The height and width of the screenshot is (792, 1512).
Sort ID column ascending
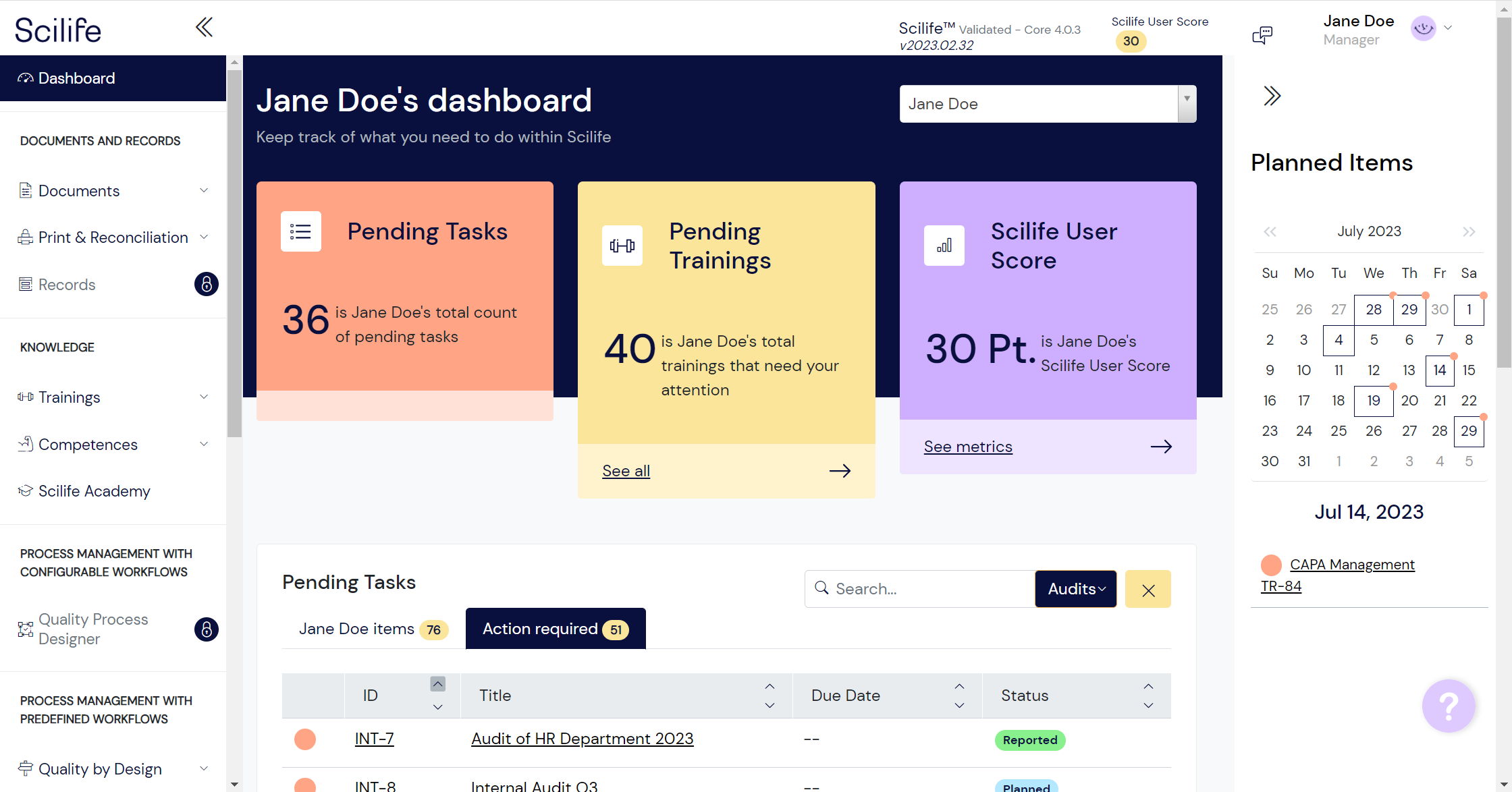[437, 684]
